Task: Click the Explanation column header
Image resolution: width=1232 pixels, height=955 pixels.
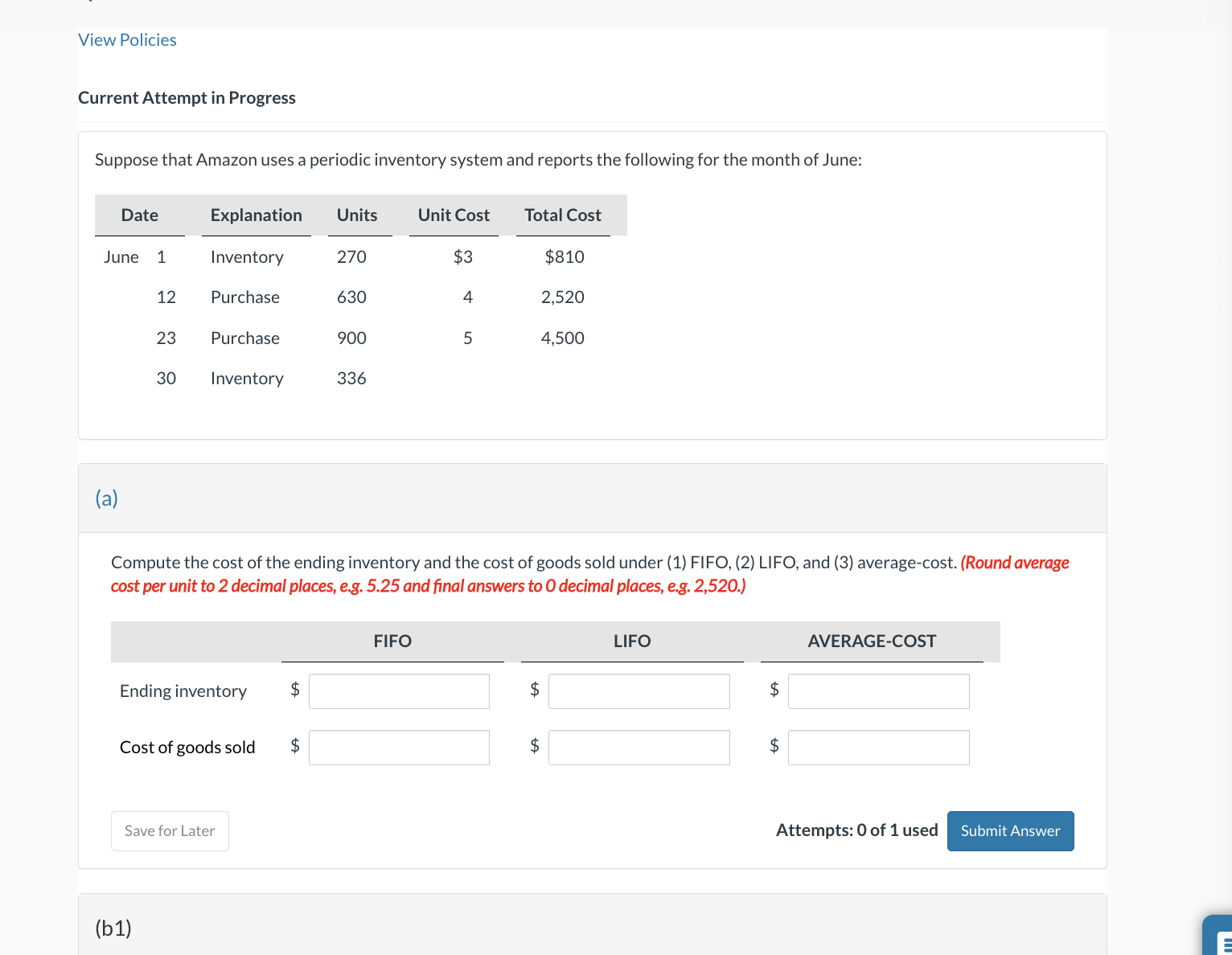Action: 256,215
